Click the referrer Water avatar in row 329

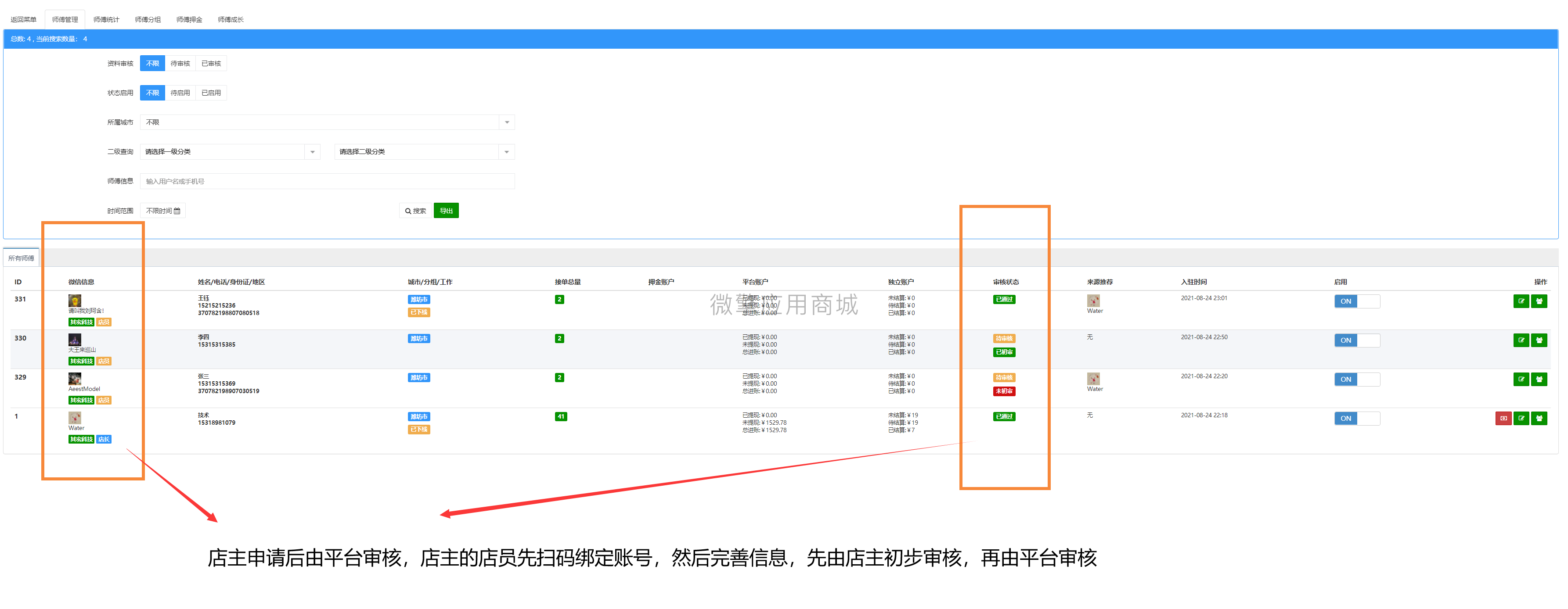pos(1093,378)
